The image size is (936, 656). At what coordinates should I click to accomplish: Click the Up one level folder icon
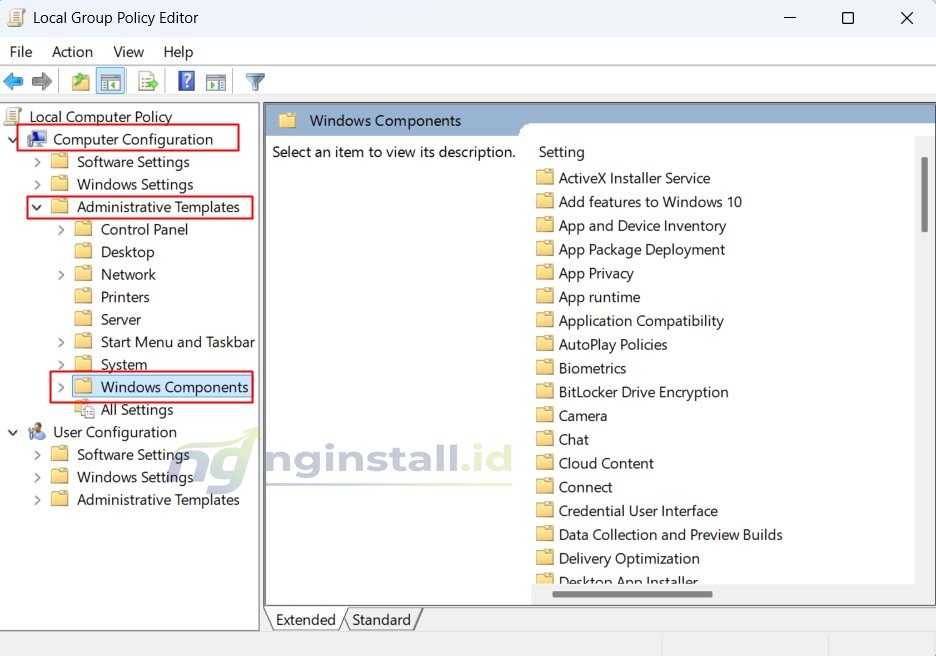pos(78,81)
